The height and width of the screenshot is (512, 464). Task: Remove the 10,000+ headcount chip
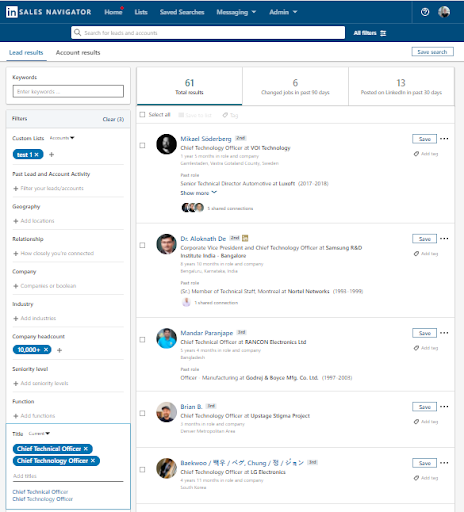point(46,349)
